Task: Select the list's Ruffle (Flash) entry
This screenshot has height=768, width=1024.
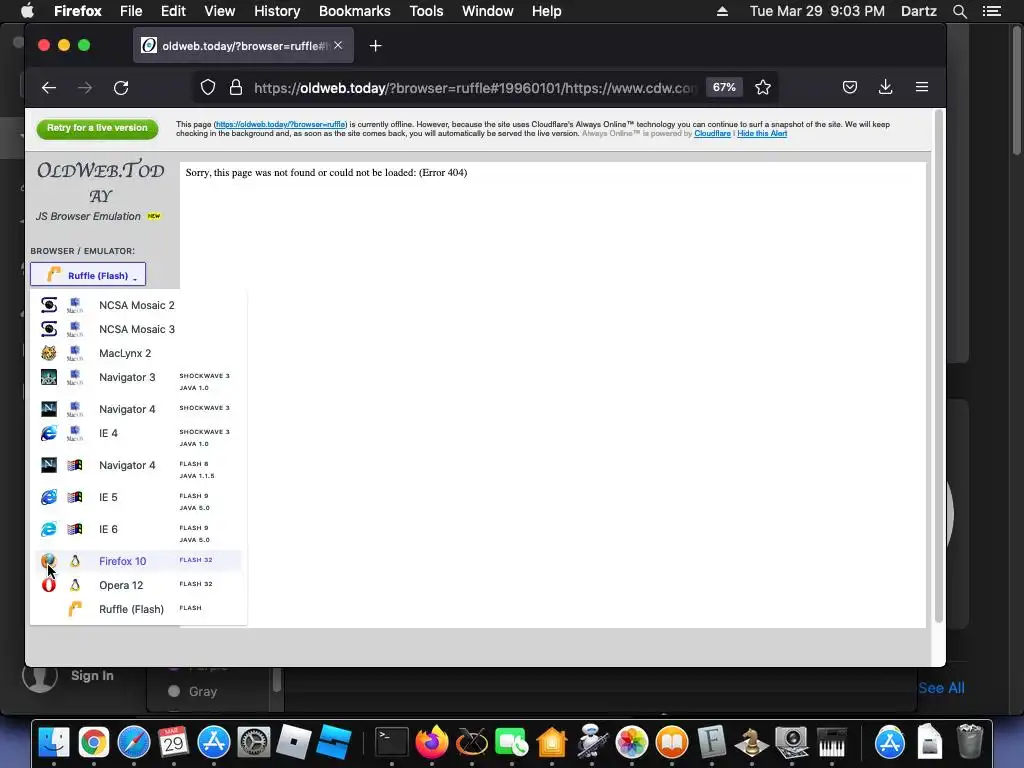Action: [138, 609]
